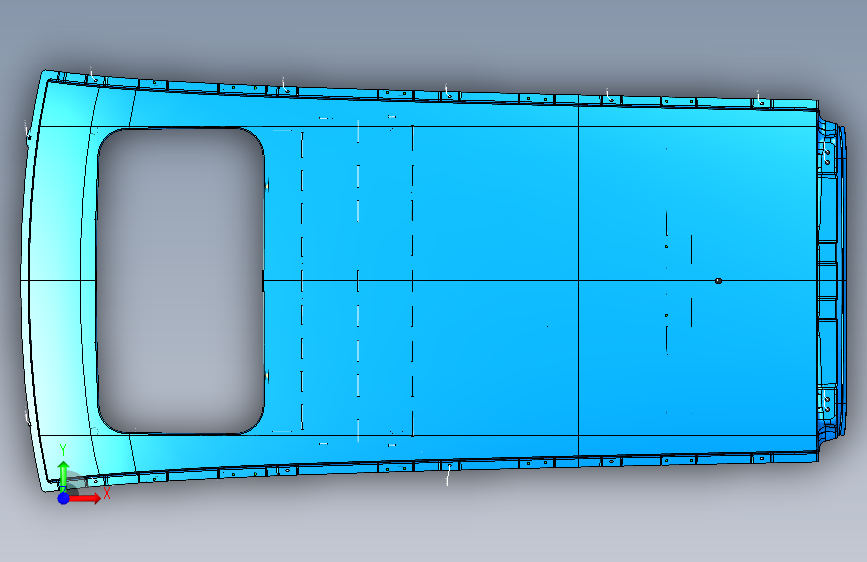Screen dimensions: 867x562
Task: Click the blue Z axis ball of the triad
Action: 63,498
